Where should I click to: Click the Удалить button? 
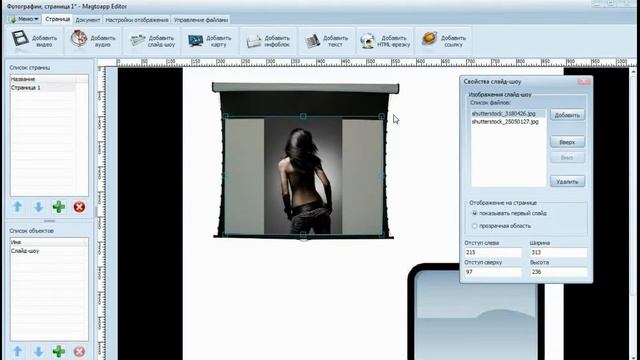tap(567, 181)
